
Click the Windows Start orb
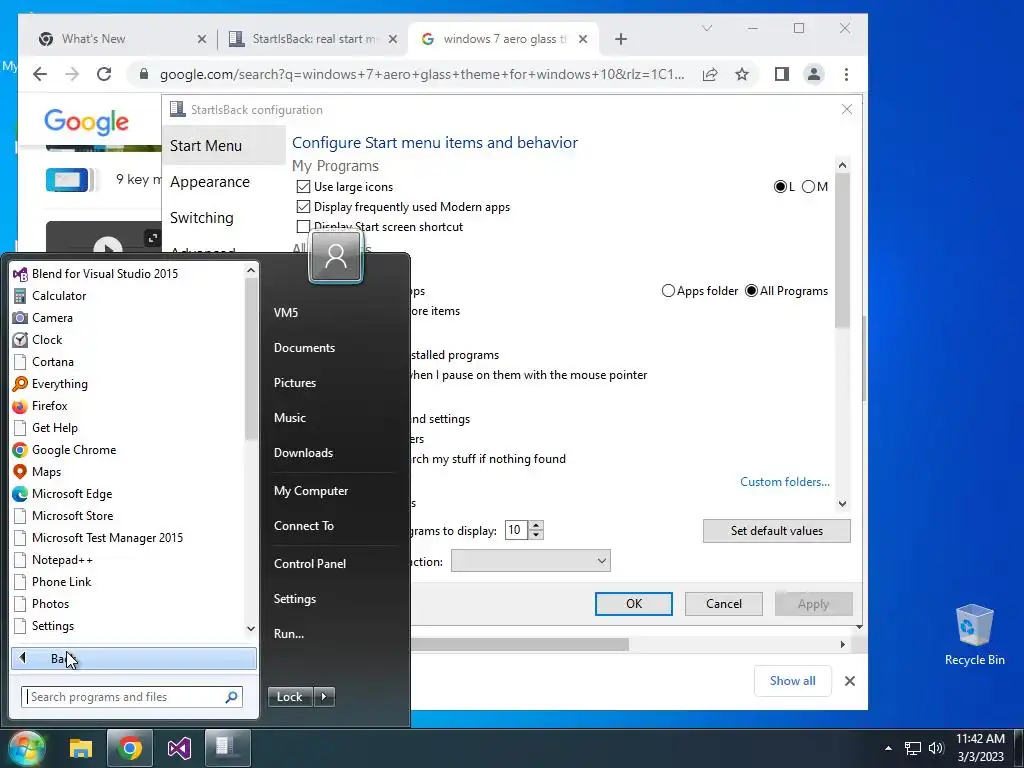(x=26, y=748)
